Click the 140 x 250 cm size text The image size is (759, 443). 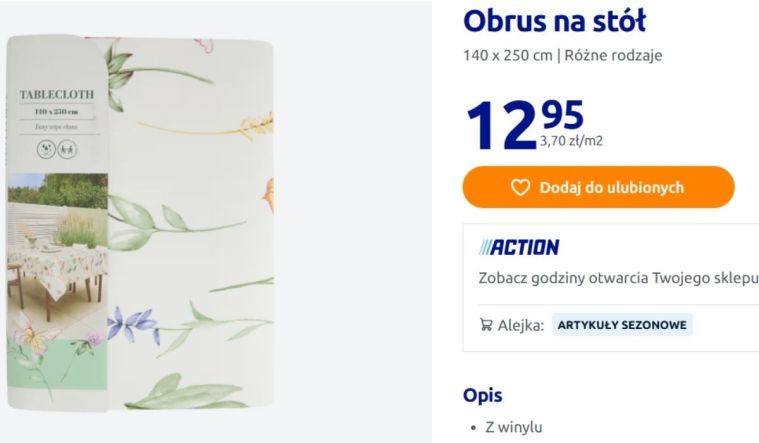pyautogui.click(x=507, y=56)
